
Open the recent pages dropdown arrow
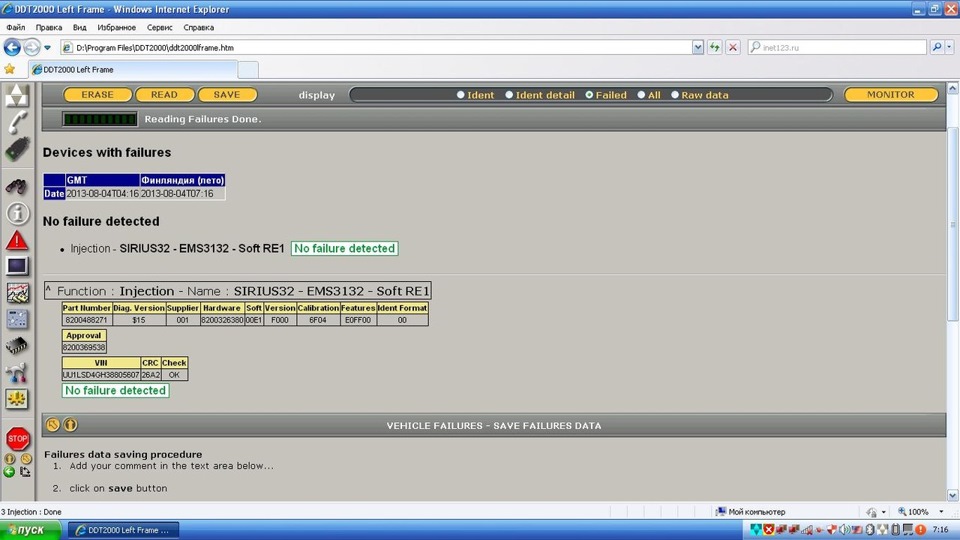(x=47, y=47)
